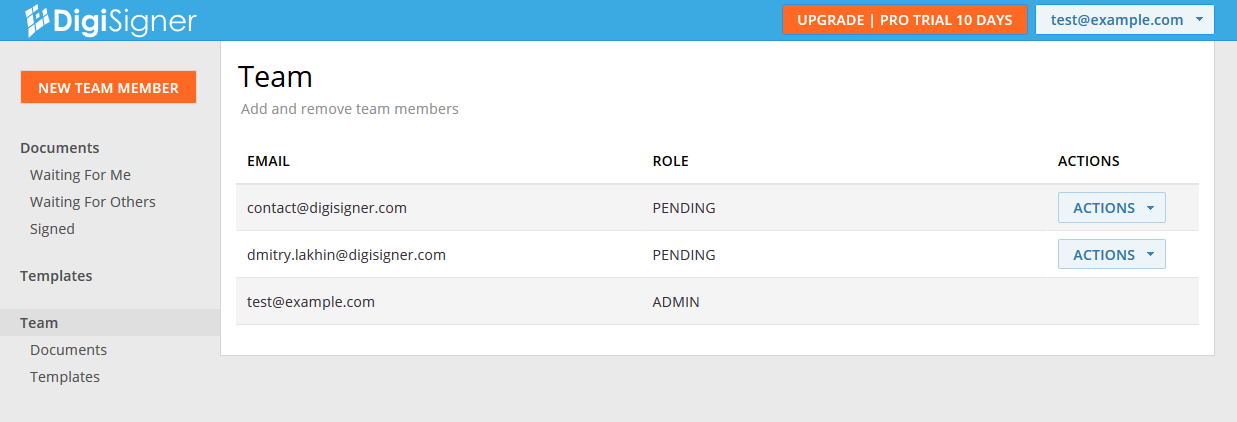Click the dmitry.lakhin@digisigner.com email row

click(346, 255)
